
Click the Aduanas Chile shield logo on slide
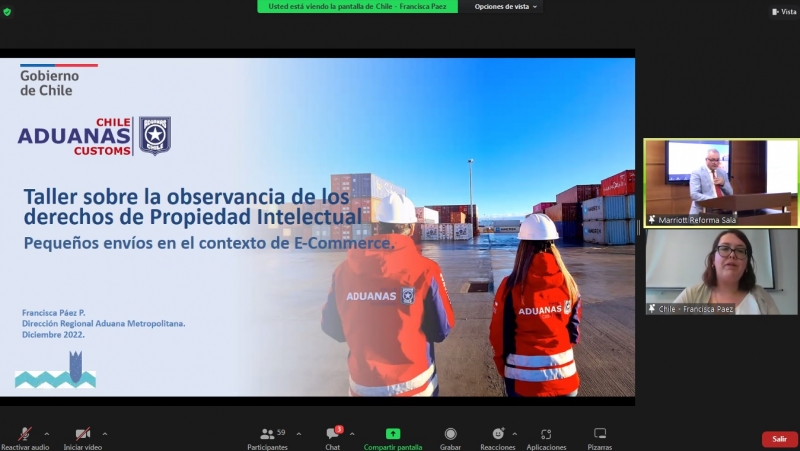click(x=155, y=136)
